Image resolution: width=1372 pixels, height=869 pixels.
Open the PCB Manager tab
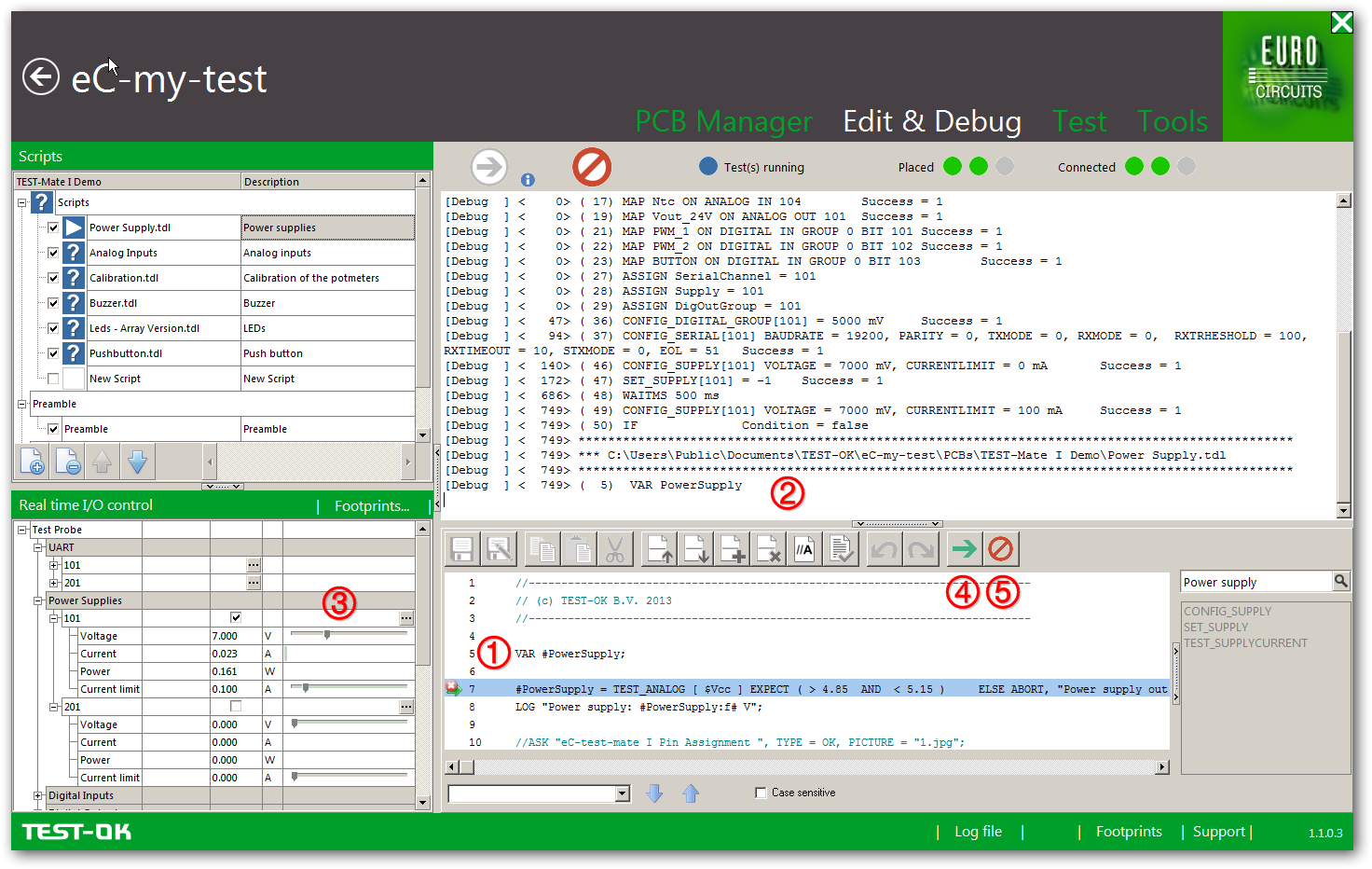723,121
